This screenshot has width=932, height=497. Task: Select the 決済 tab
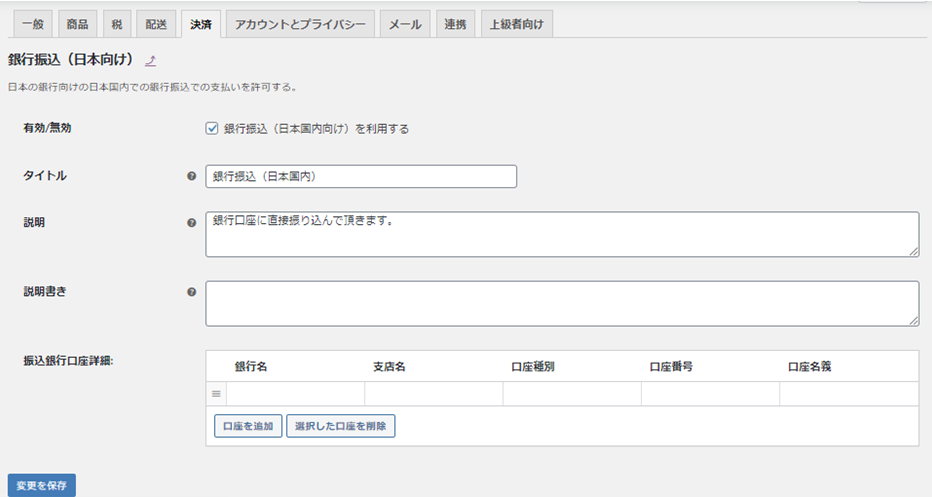coord(201,24)
